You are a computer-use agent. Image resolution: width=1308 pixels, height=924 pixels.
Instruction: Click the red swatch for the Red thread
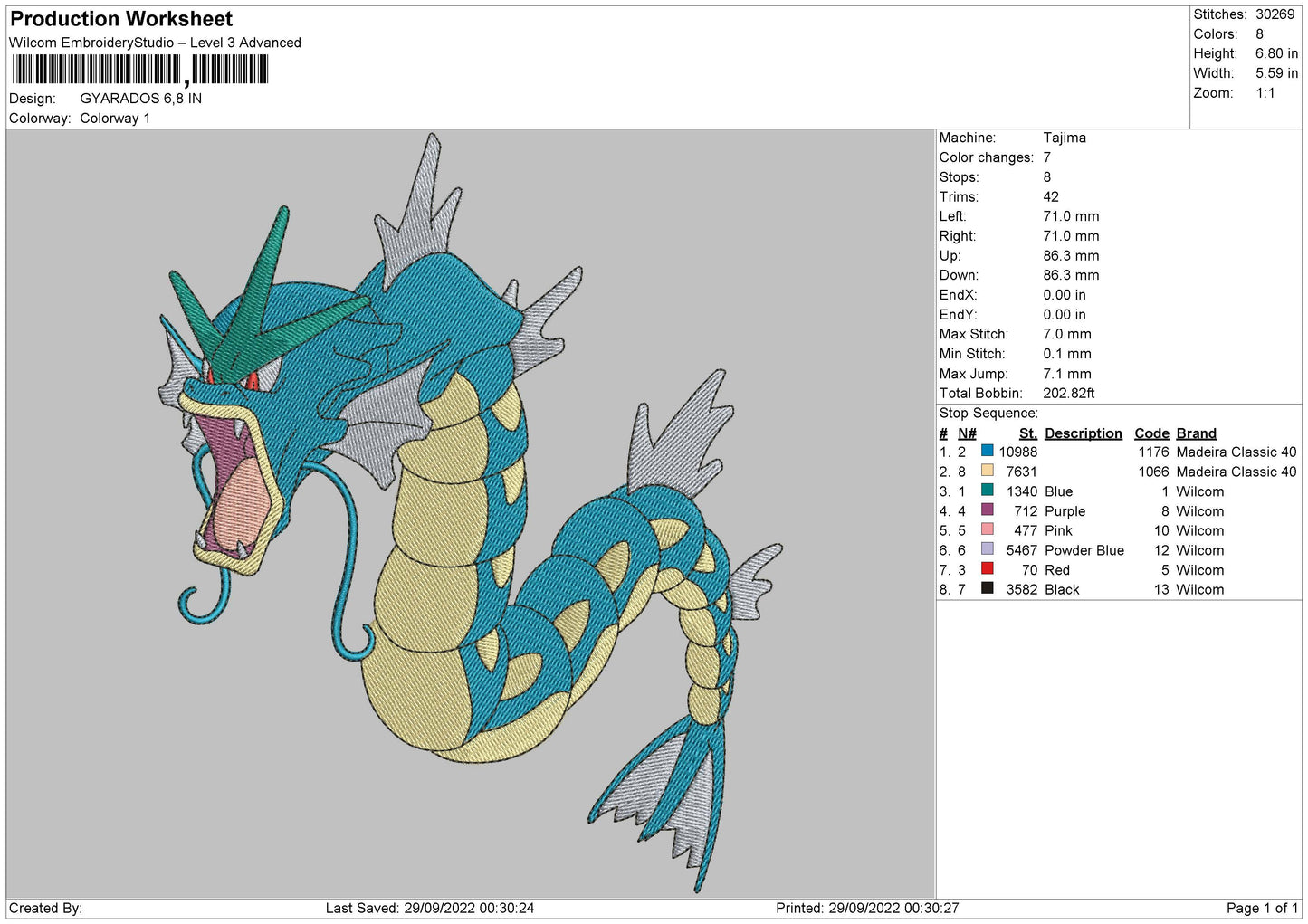[987, 569]
